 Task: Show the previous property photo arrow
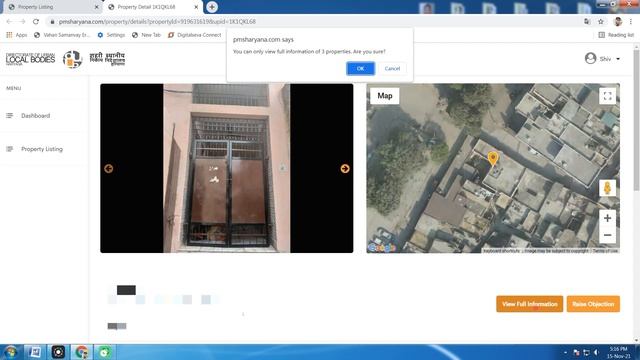[x=109, y=169]
